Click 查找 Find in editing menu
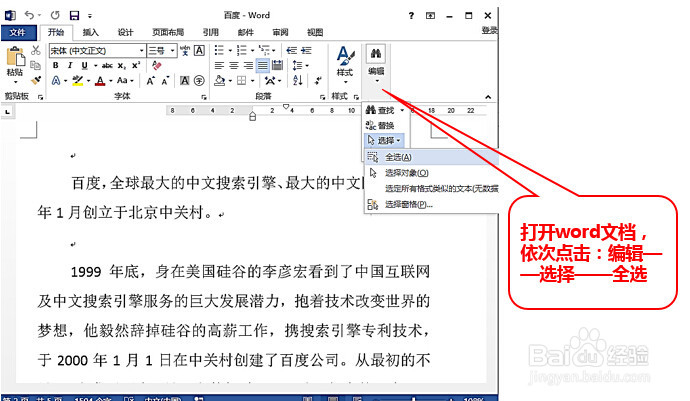Viewport: 690px width, 401px height. point(385,110)
